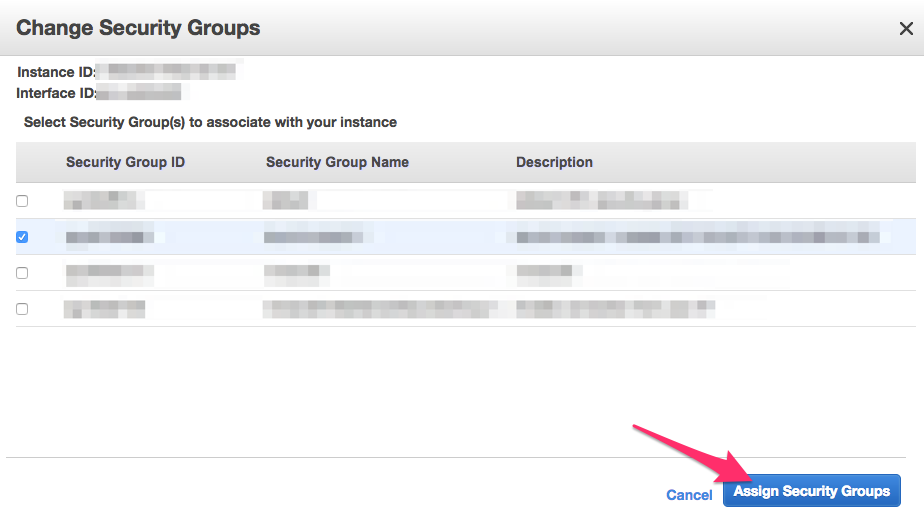Click the first row's Description text
This screenshot has width=924, height=519.
point(610,200)
